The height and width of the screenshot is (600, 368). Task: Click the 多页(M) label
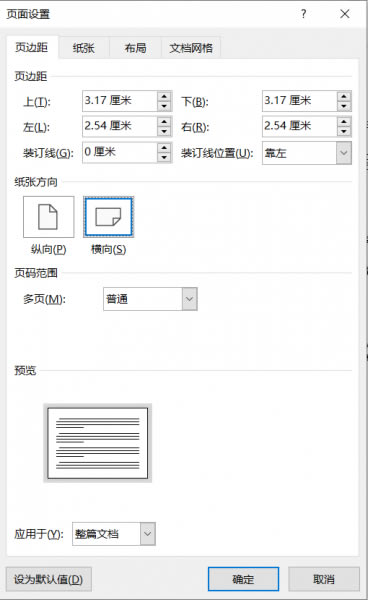(x=44, y=299)
